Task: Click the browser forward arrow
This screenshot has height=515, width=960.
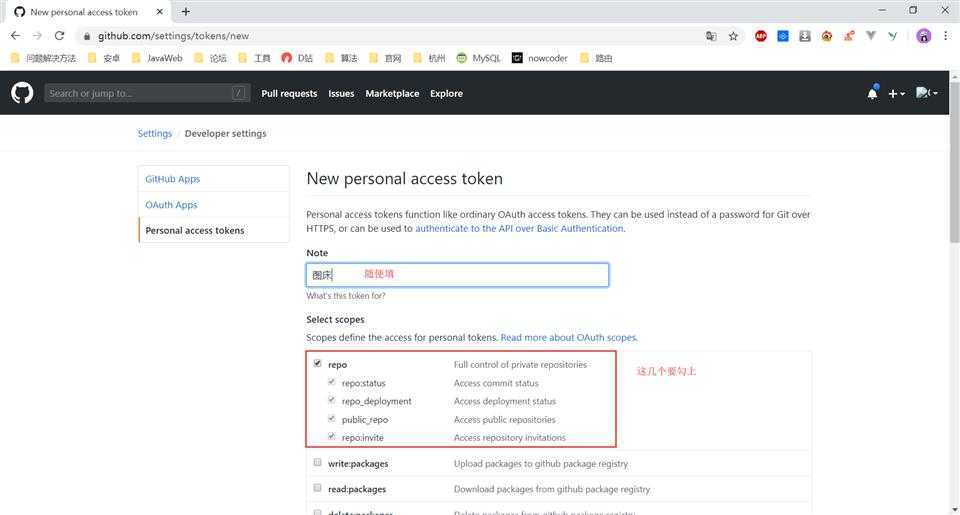Action: tap(37, 36)
